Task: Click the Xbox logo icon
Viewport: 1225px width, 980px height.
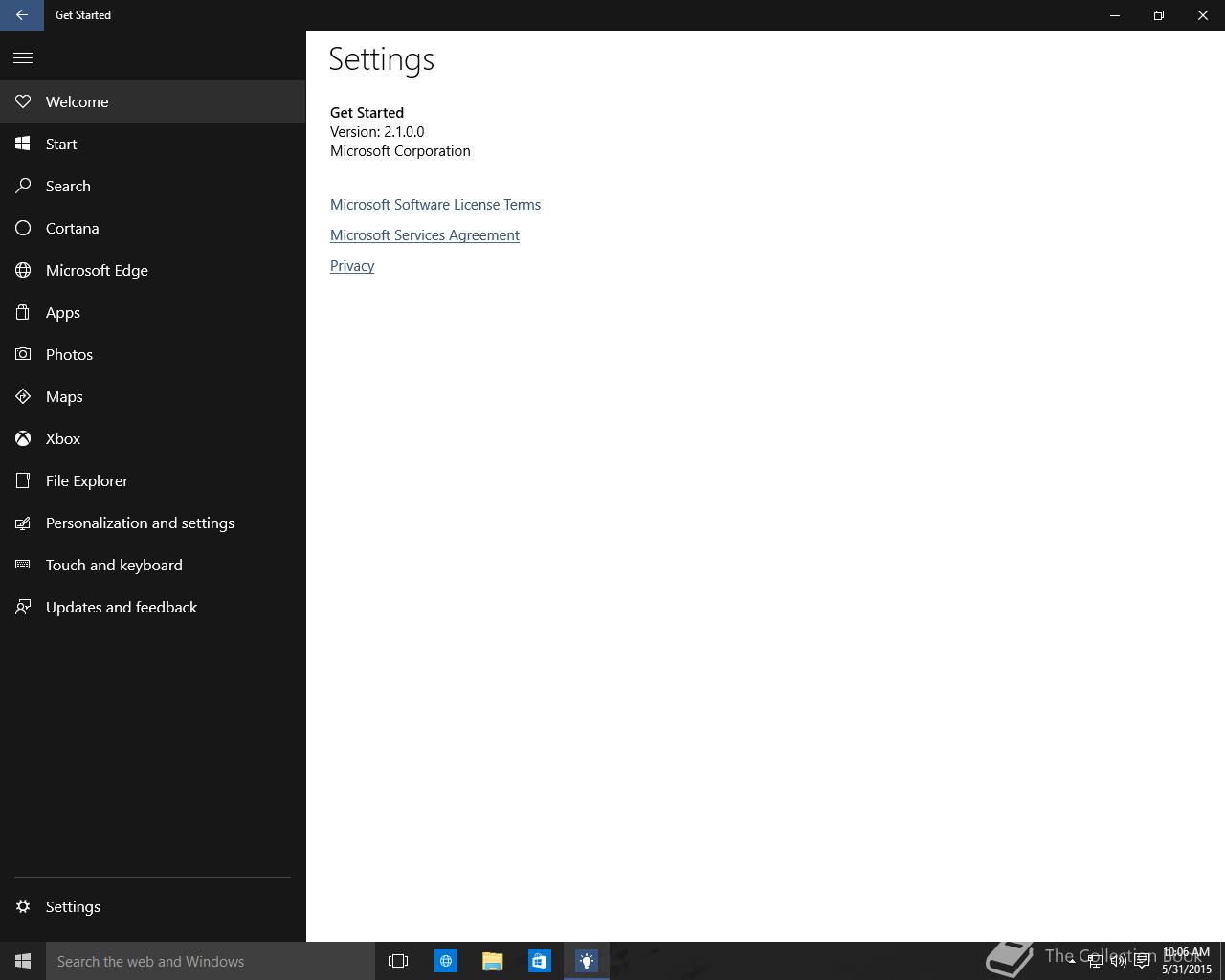Action: pos(23,438)
